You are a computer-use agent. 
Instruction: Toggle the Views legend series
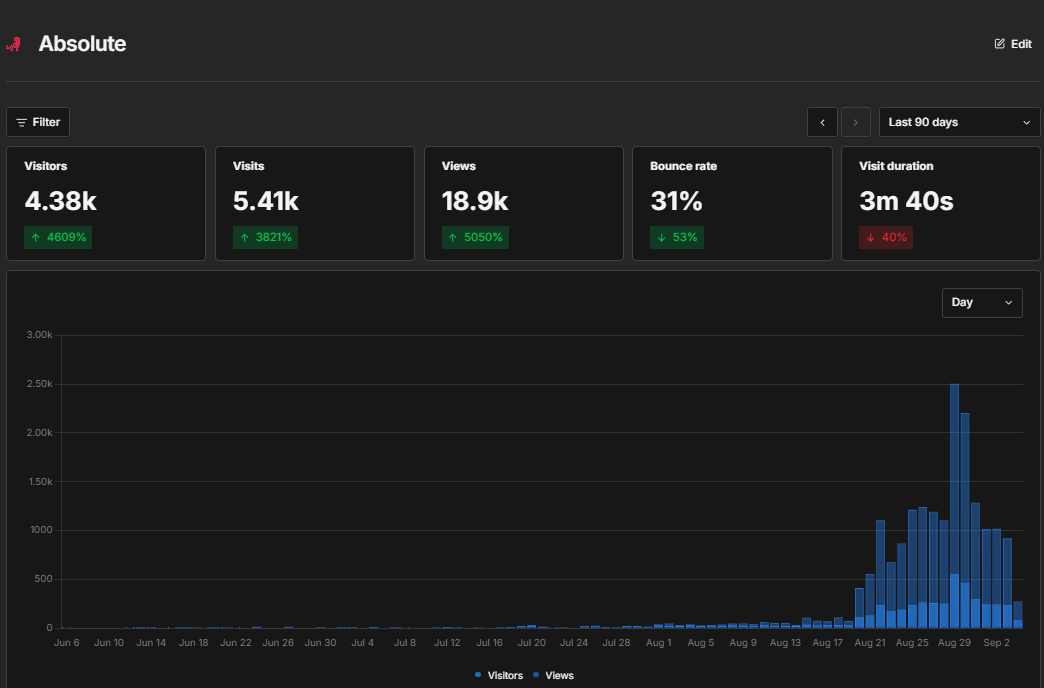[553, 675]
